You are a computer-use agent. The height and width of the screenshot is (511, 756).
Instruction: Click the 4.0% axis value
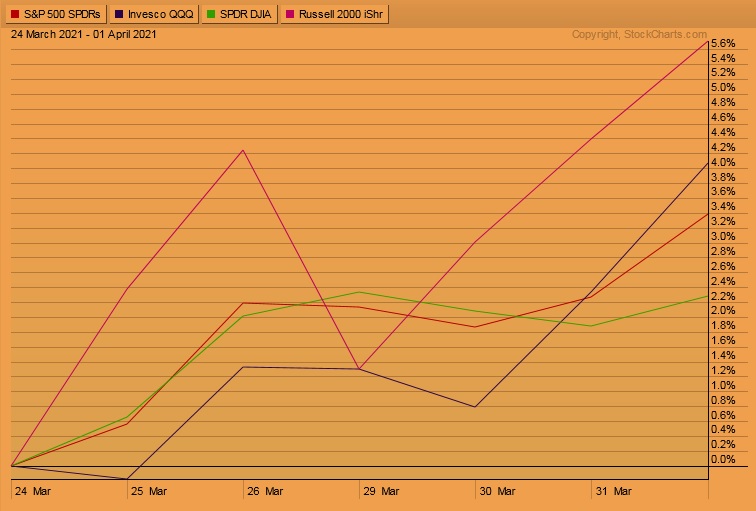coord(723,162)
